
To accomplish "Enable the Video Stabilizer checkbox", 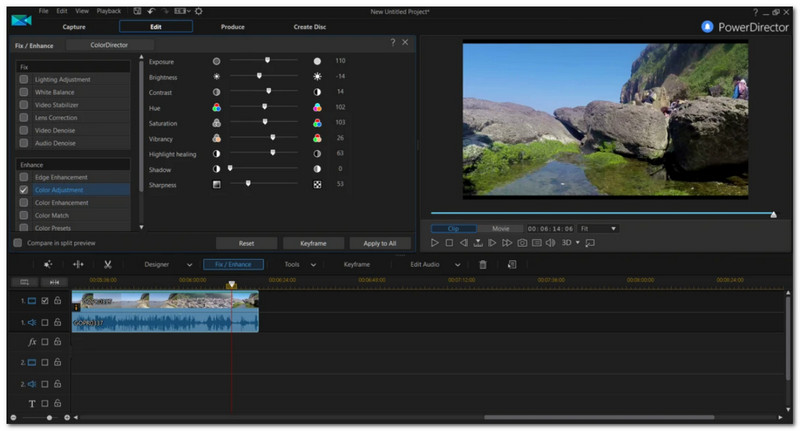I will [23, 104].
